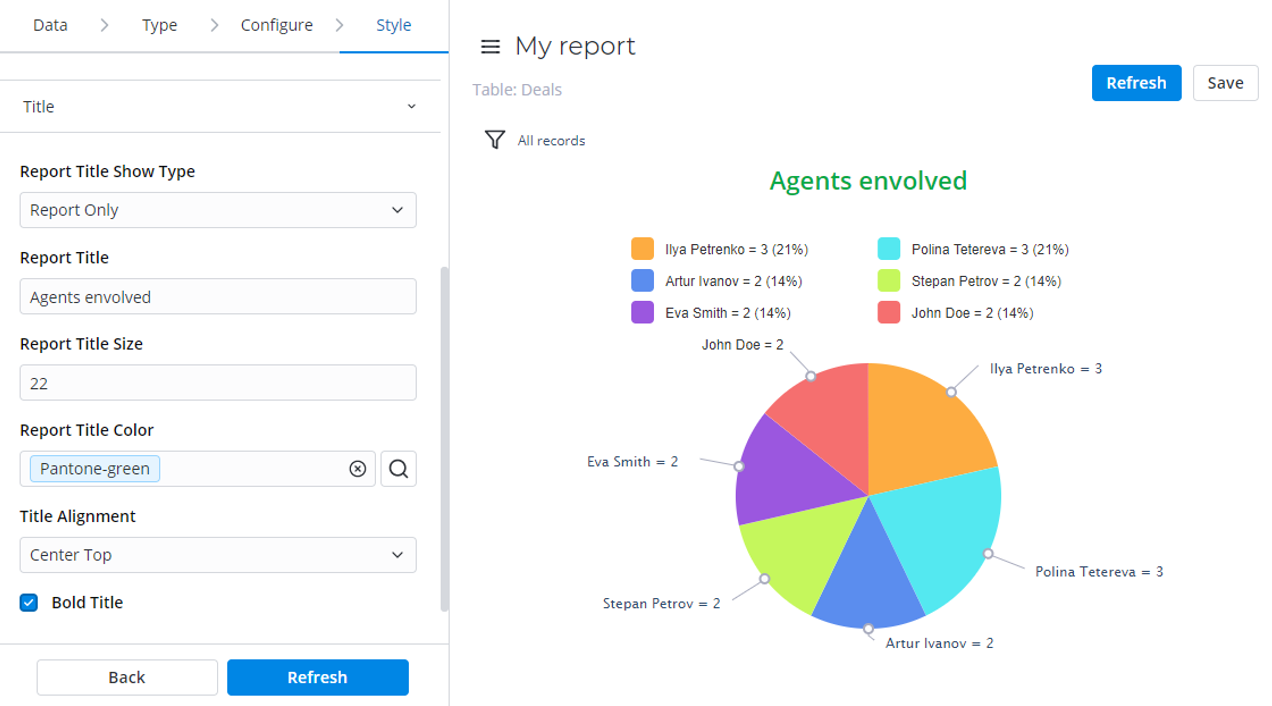Toggle Polina Tetereva cyan legend entry

pyautogui.click(x=889, y=249)
